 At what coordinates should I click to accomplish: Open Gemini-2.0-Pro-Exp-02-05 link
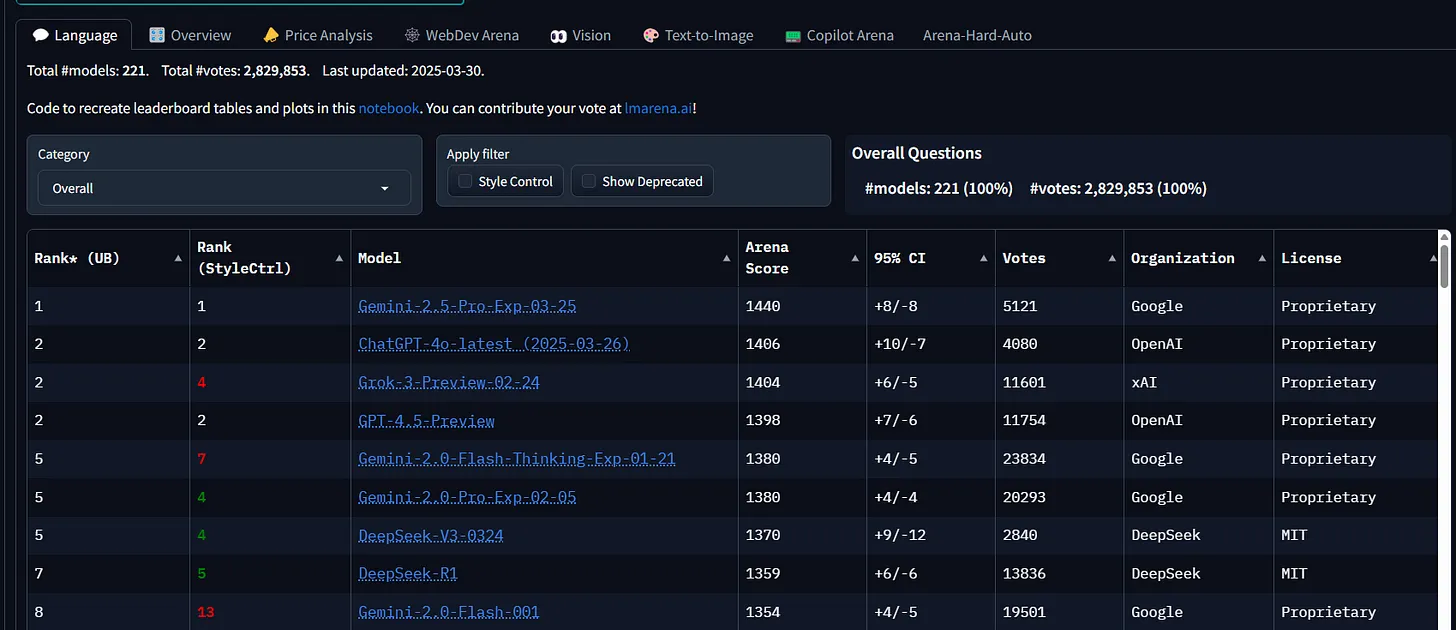pyautogui.click(x=467, y=497)
